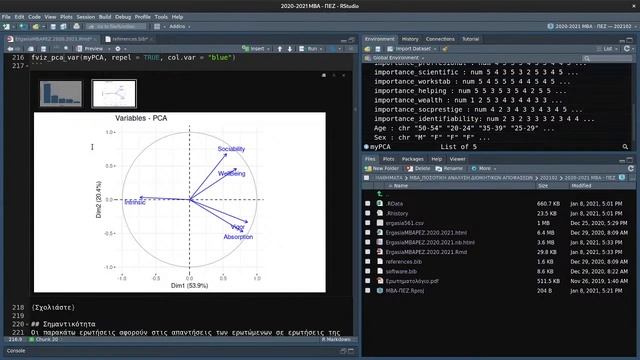The height and width of the screenshot is (360, 640).
Task: Open ergasia561.csv file link
Action: click(404, 223)
